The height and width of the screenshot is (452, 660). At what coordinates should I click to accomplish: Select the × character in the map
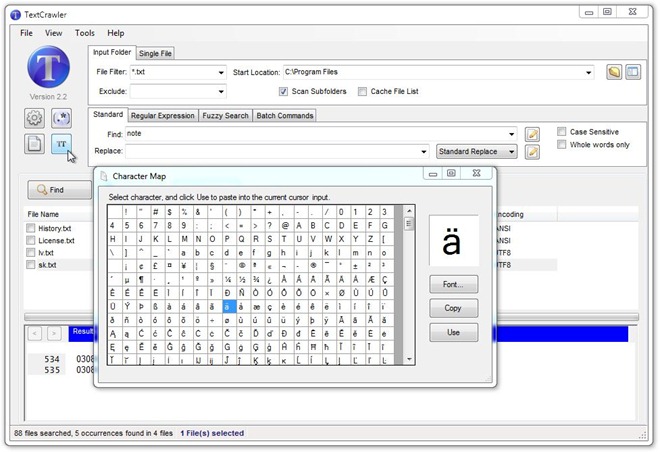click(327, 293)
